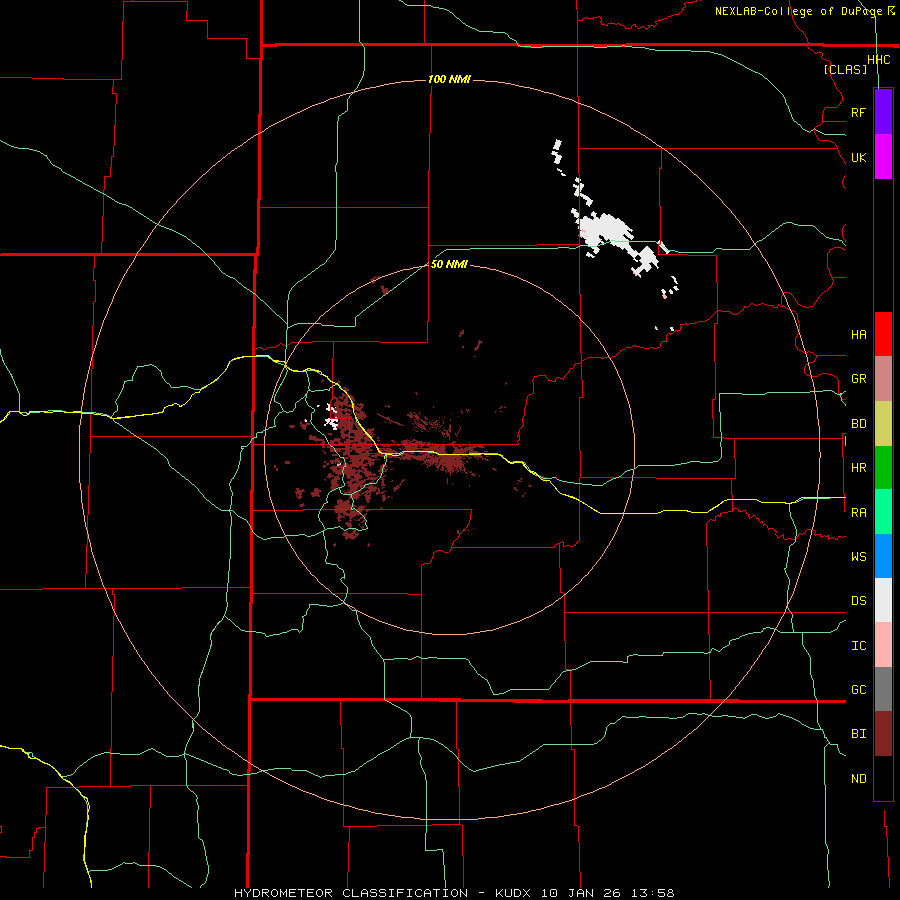The height and width of the screenshot is (900, 900).
Task: Click the BD legend label
Action: pos(858,424)
